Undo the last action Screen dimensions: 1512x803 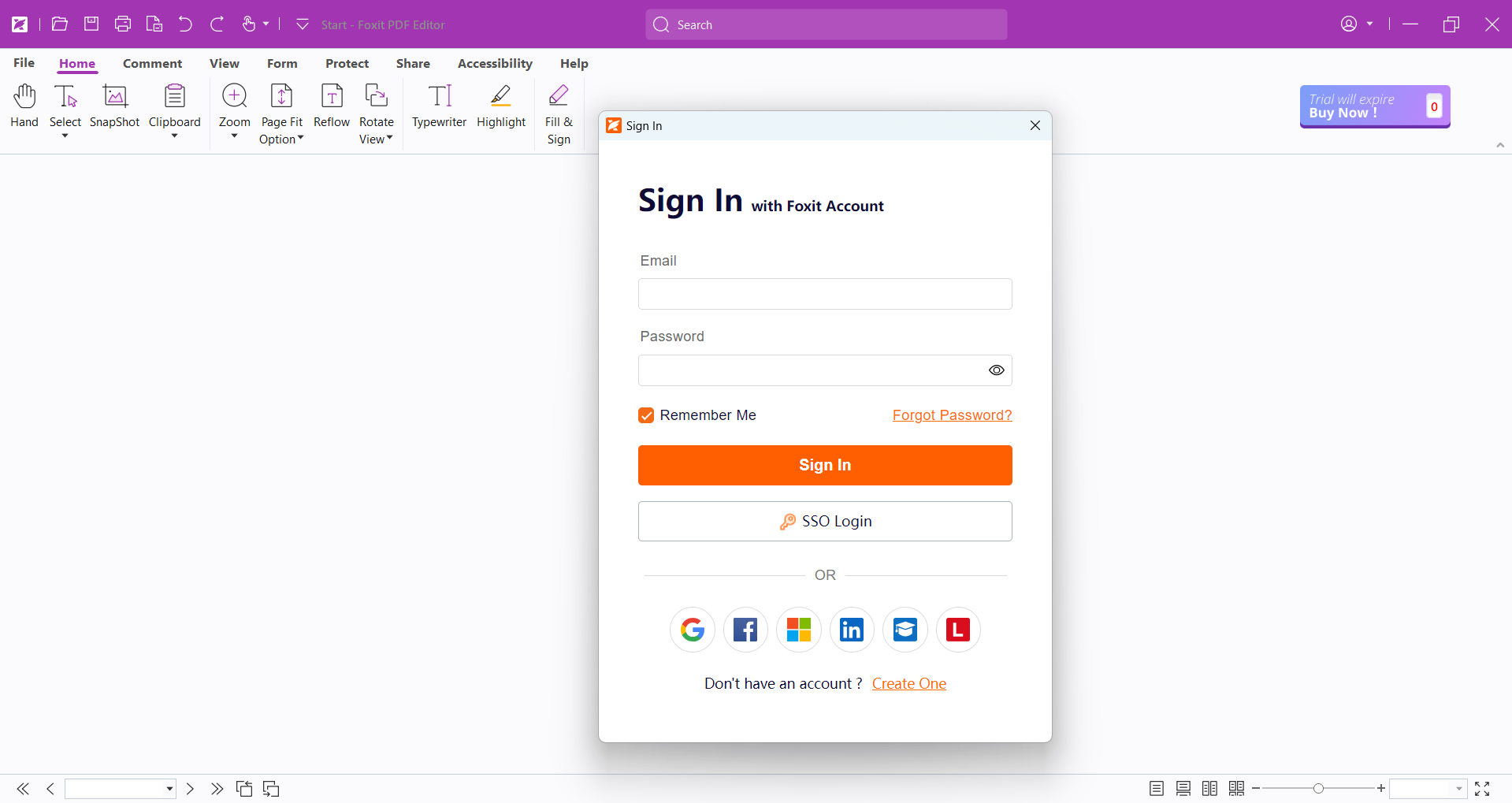[185, 24]
